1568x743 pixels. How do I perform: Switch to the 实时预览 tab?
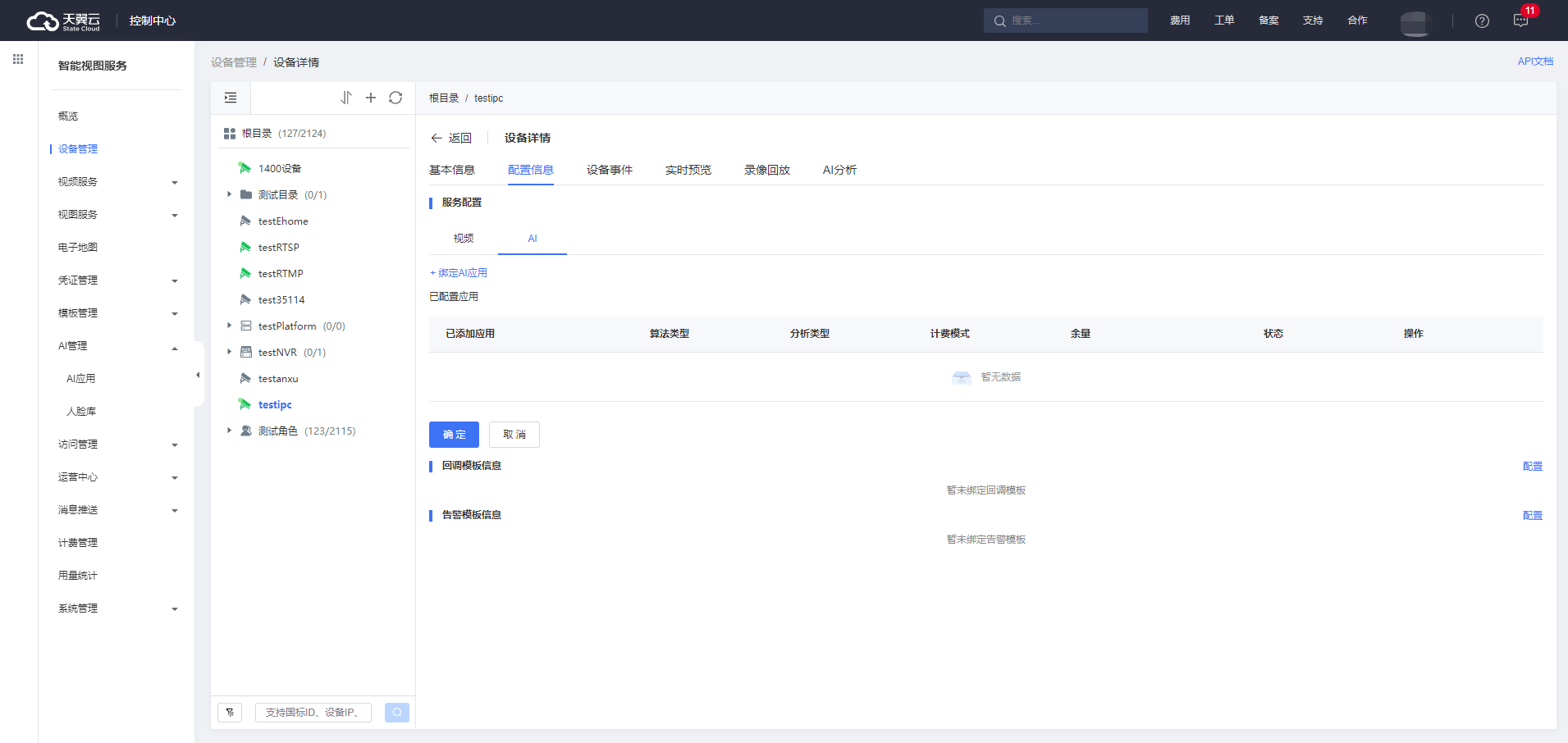[x=688, y=170]
